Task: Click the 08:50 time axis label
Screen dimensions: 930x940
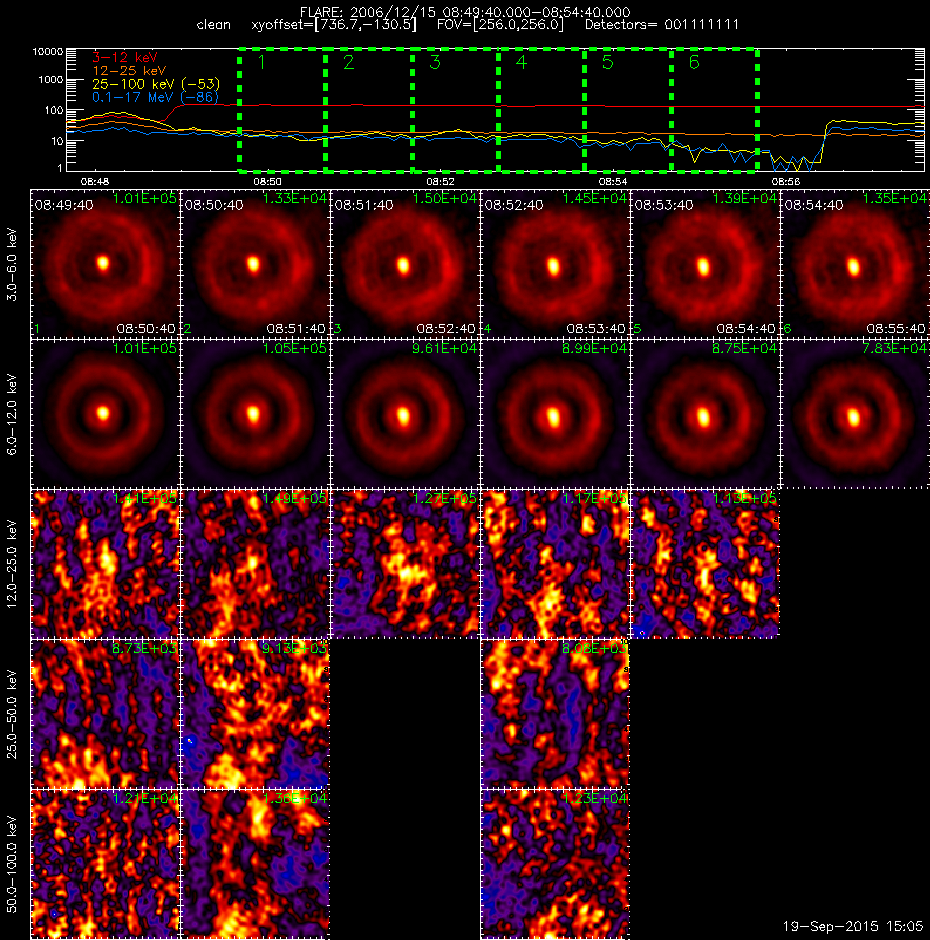Action: 267,181
